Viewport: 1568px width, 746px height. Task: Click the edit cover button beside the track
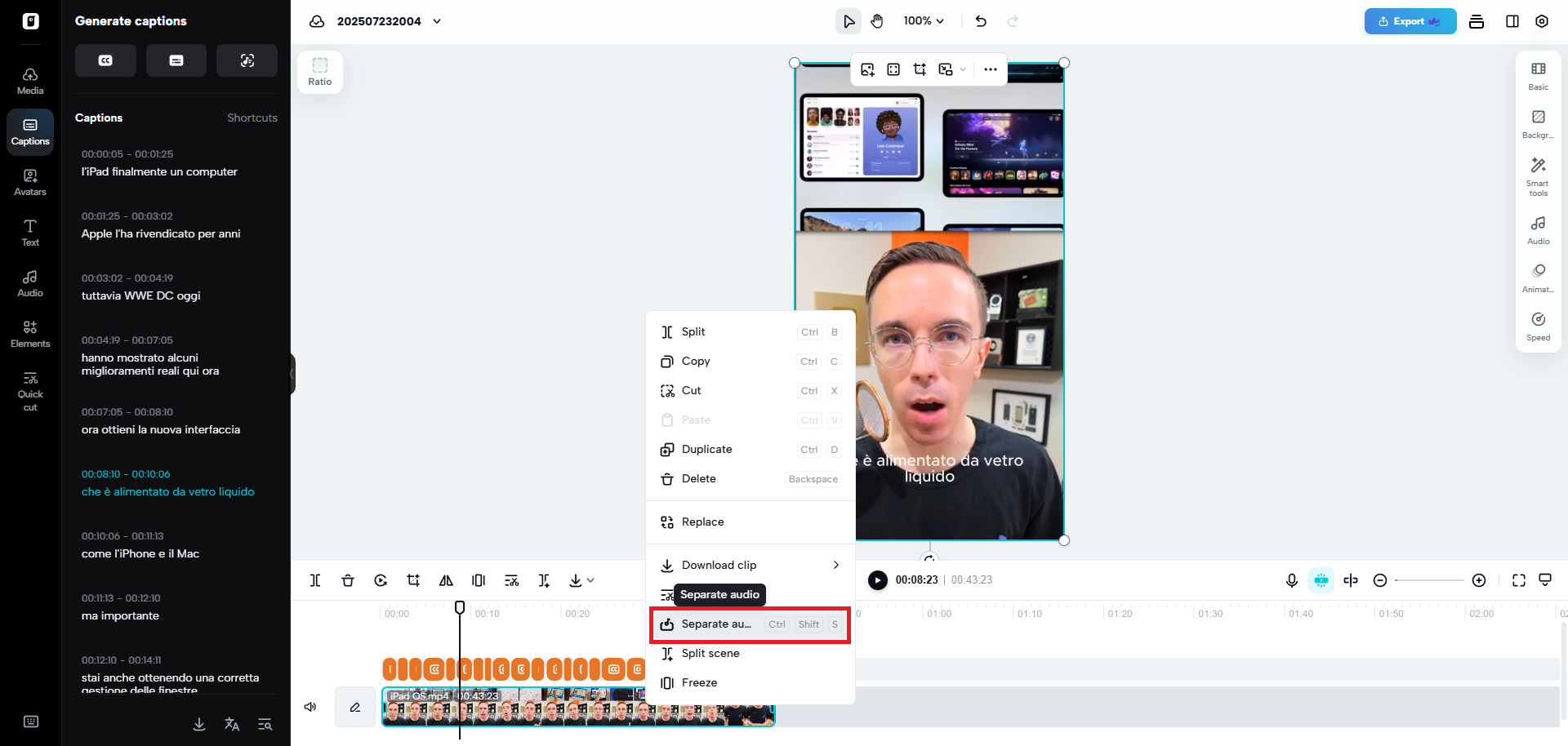click(355, 707)
